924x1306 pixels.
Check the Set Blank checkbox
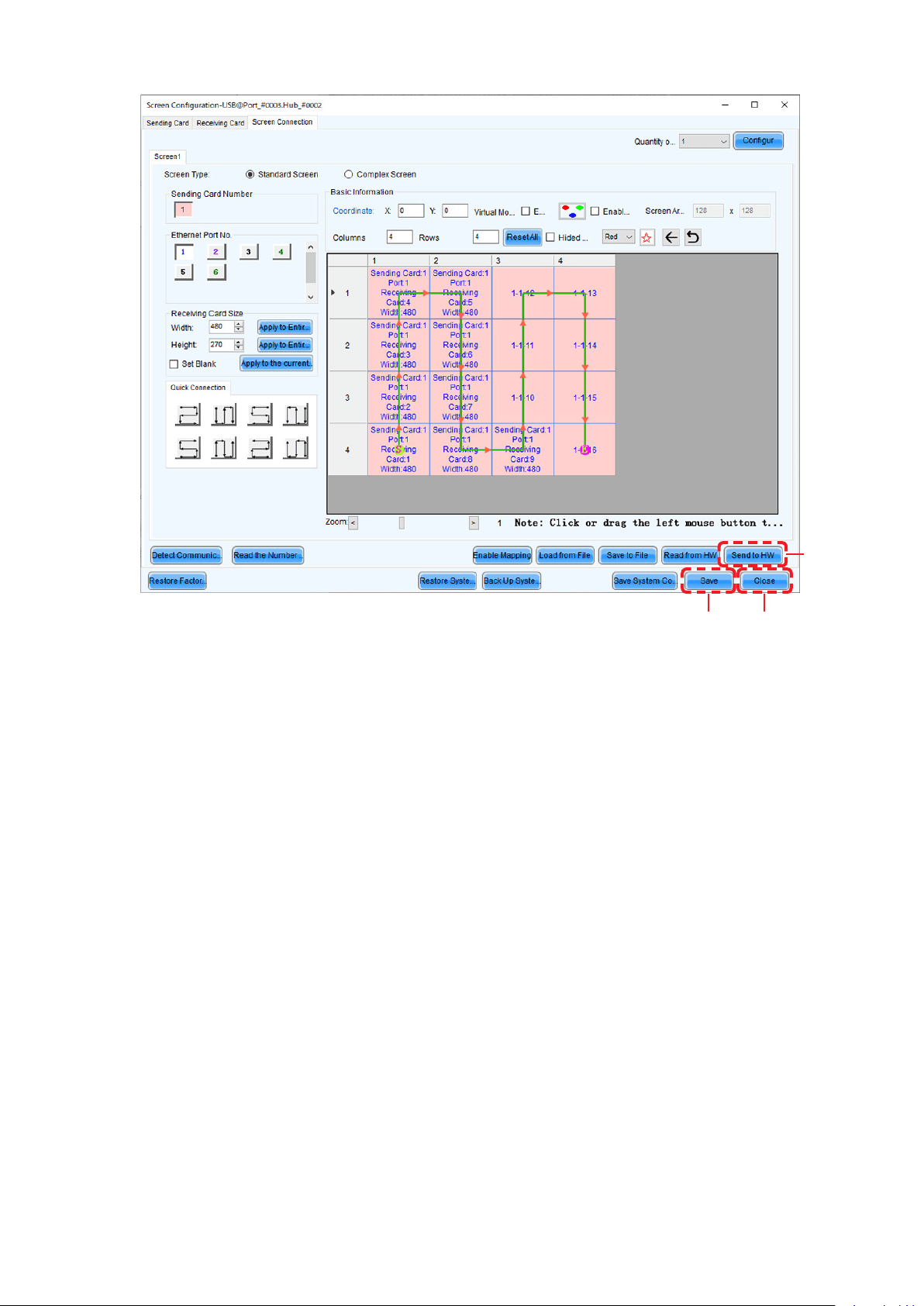(174, 364)
